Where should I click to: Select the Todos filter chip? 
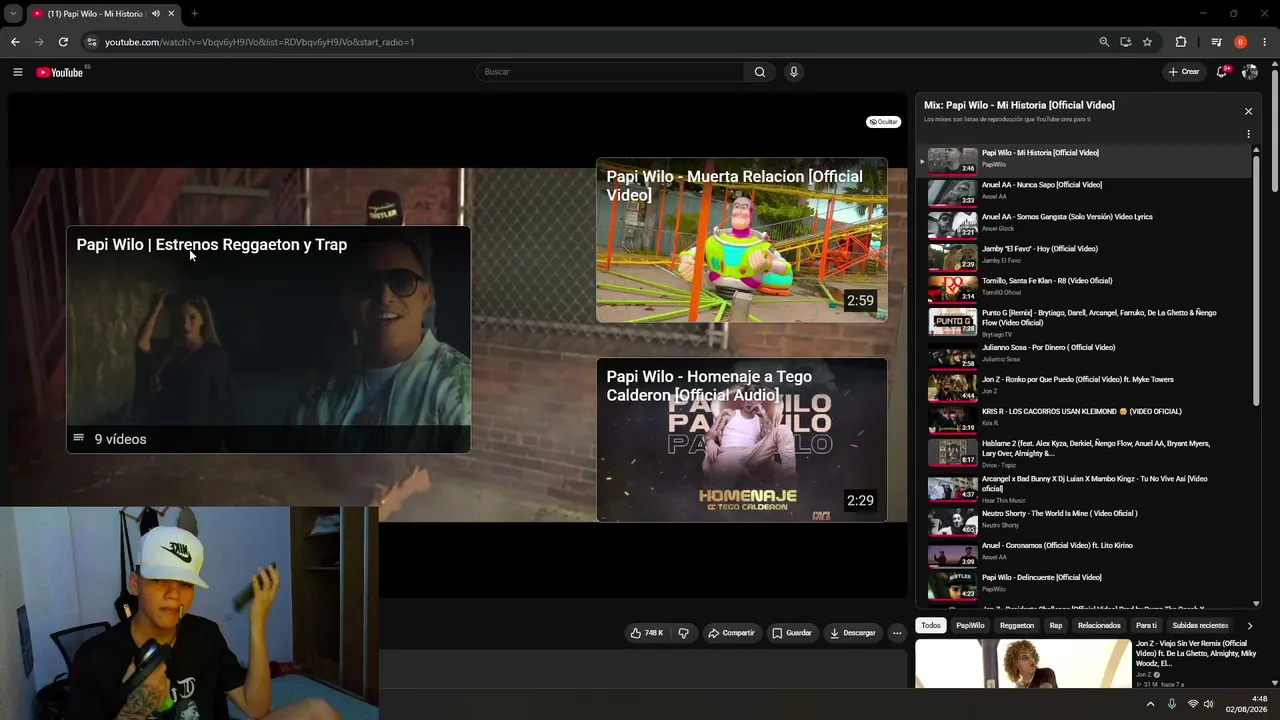pyautogui.click(x=931, y=626)
